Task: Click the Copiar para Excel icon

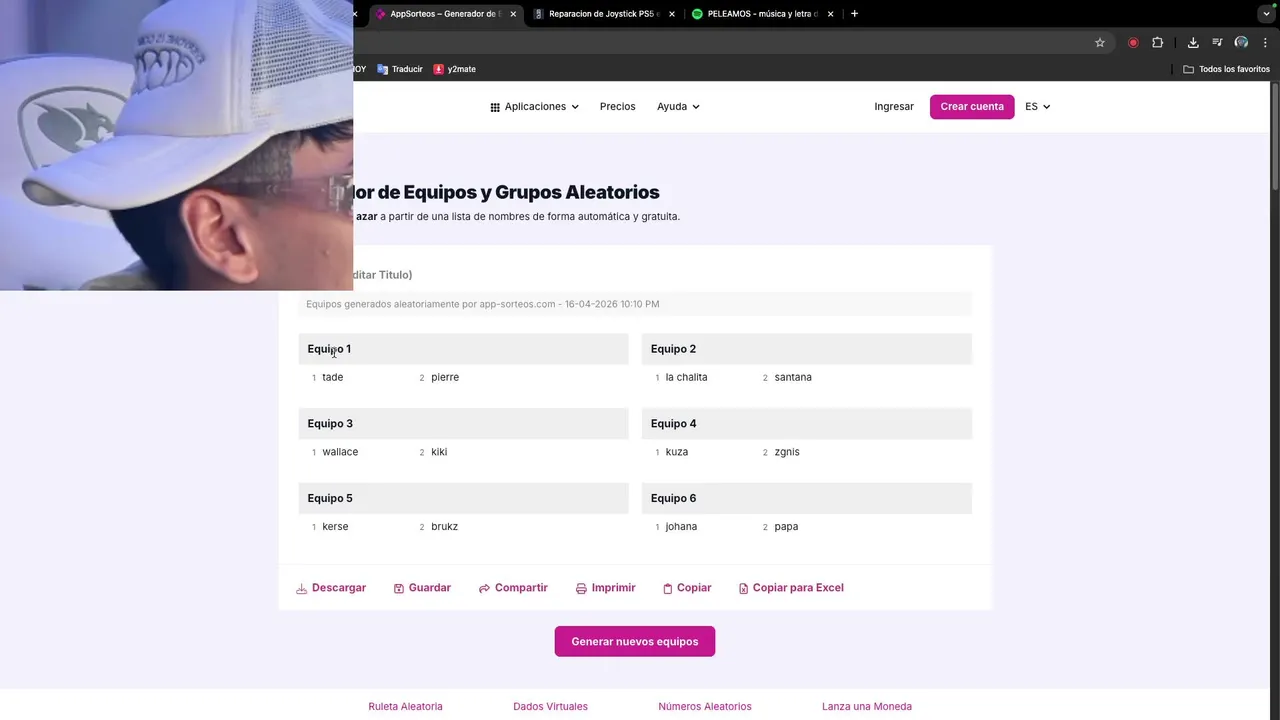Action: pyautogui.click(x=743, y=589)
